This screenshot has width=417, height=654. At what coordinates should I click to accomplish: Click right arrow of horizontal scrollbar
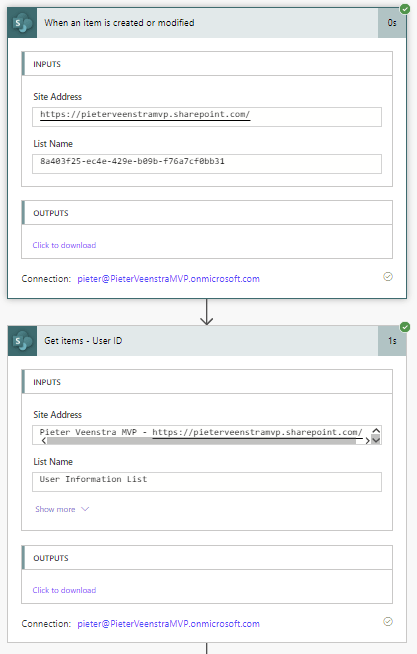[x=367, y=441]
